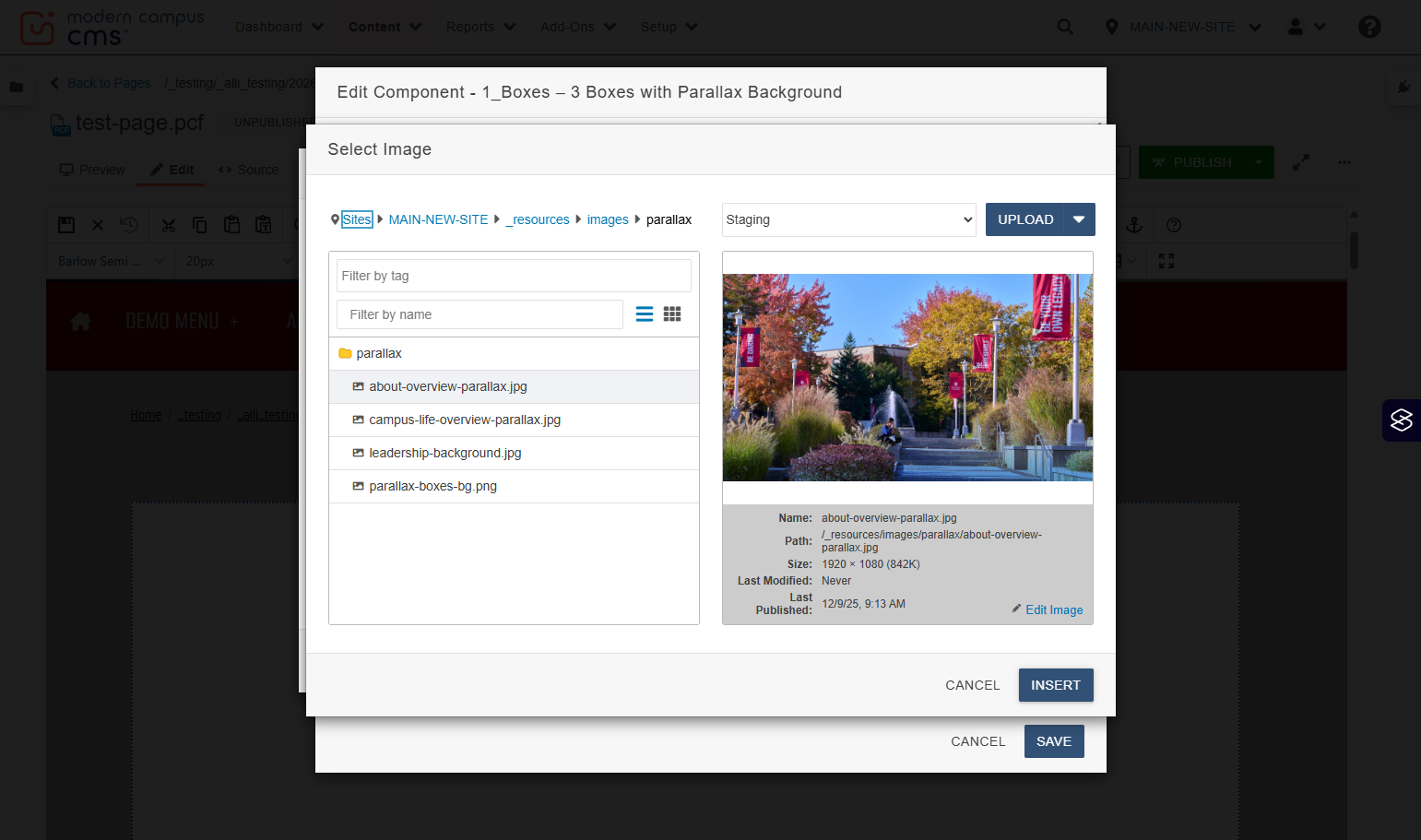Viewport: 1421px width, 840px height.
Task: Switch to grid thumbnail view icon
Action: 672,314
